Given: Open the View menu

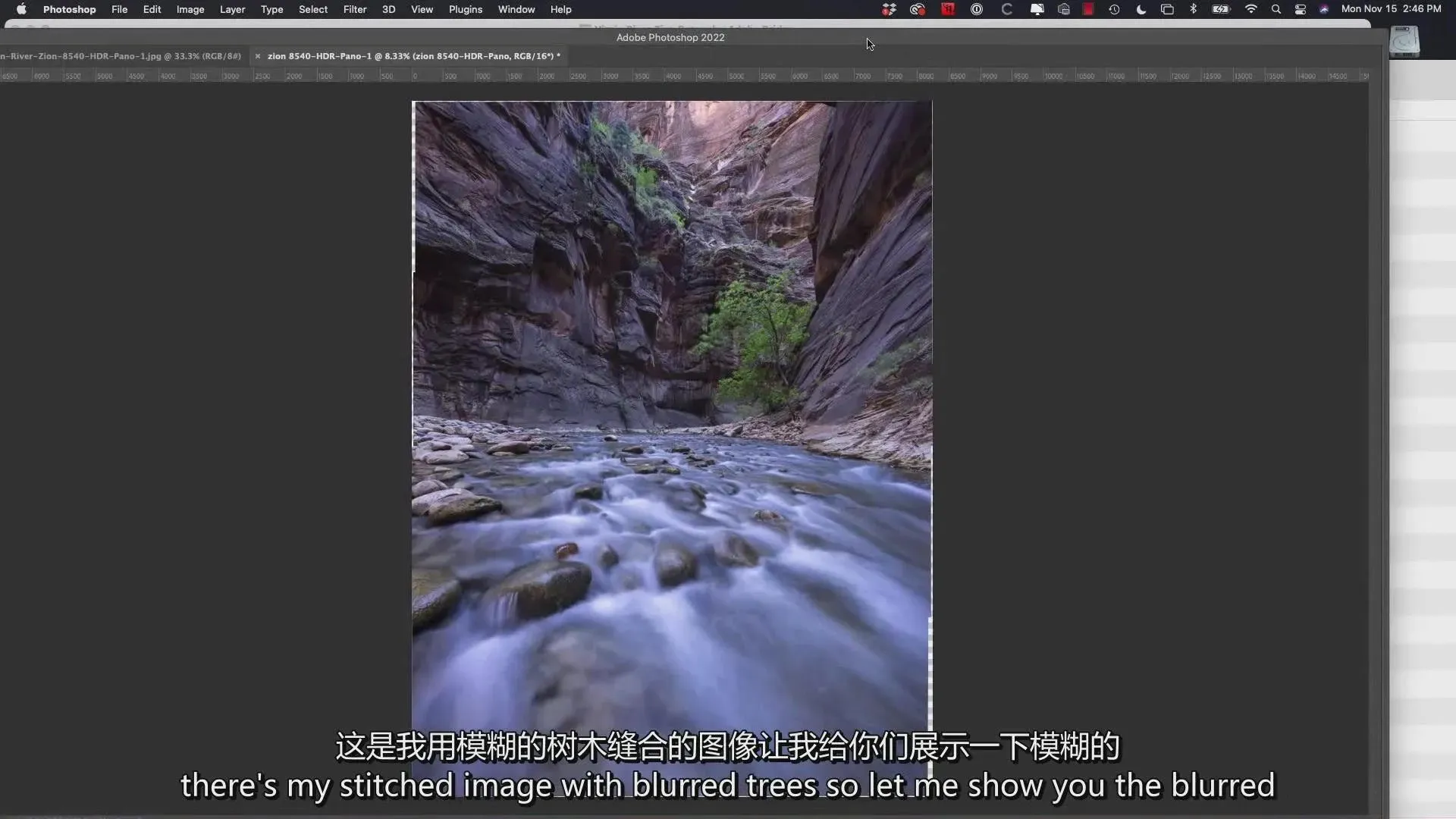Looking at the screenshot, I should [422, 9].
